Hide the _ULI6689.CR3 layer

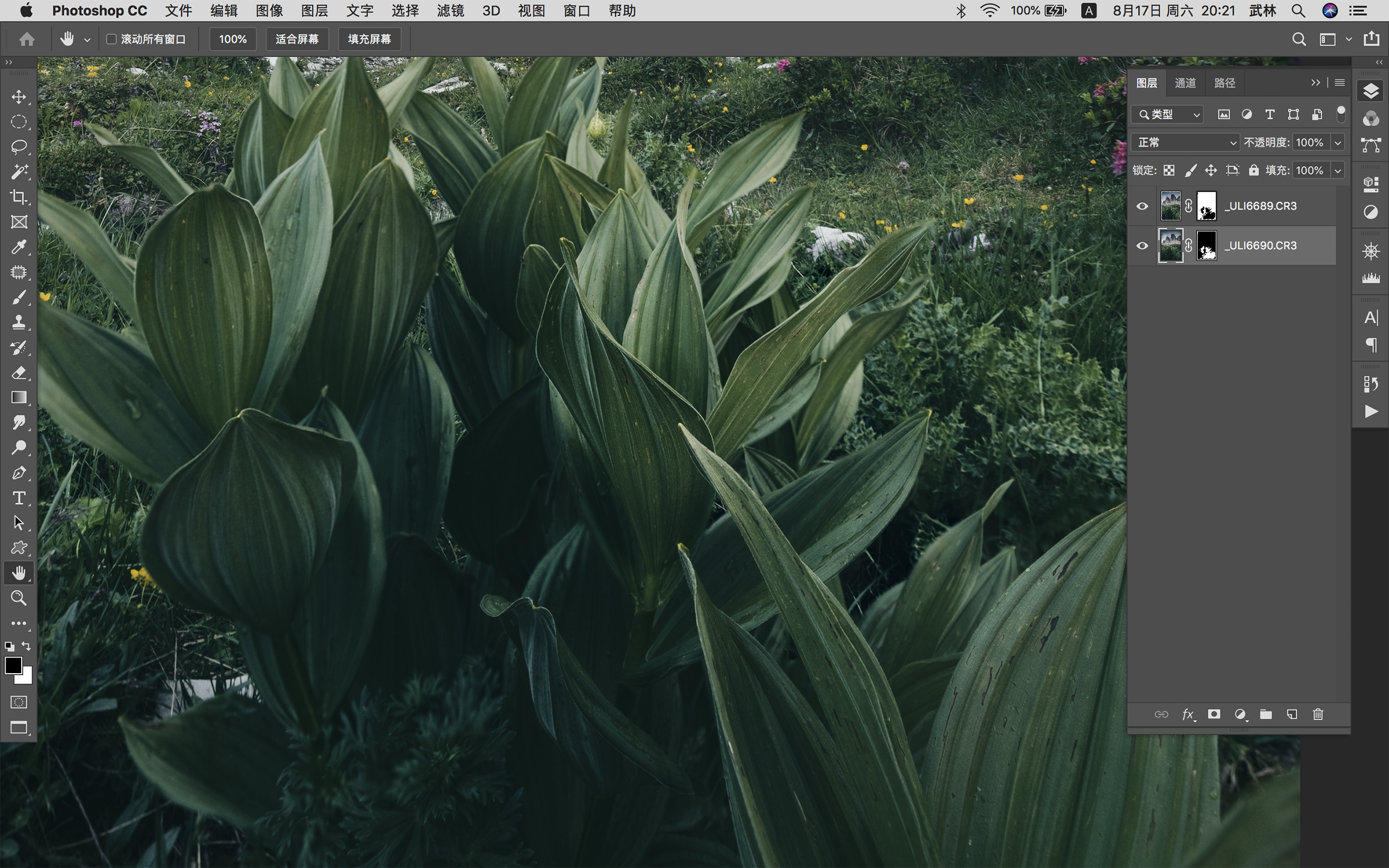coord(1142,206)
